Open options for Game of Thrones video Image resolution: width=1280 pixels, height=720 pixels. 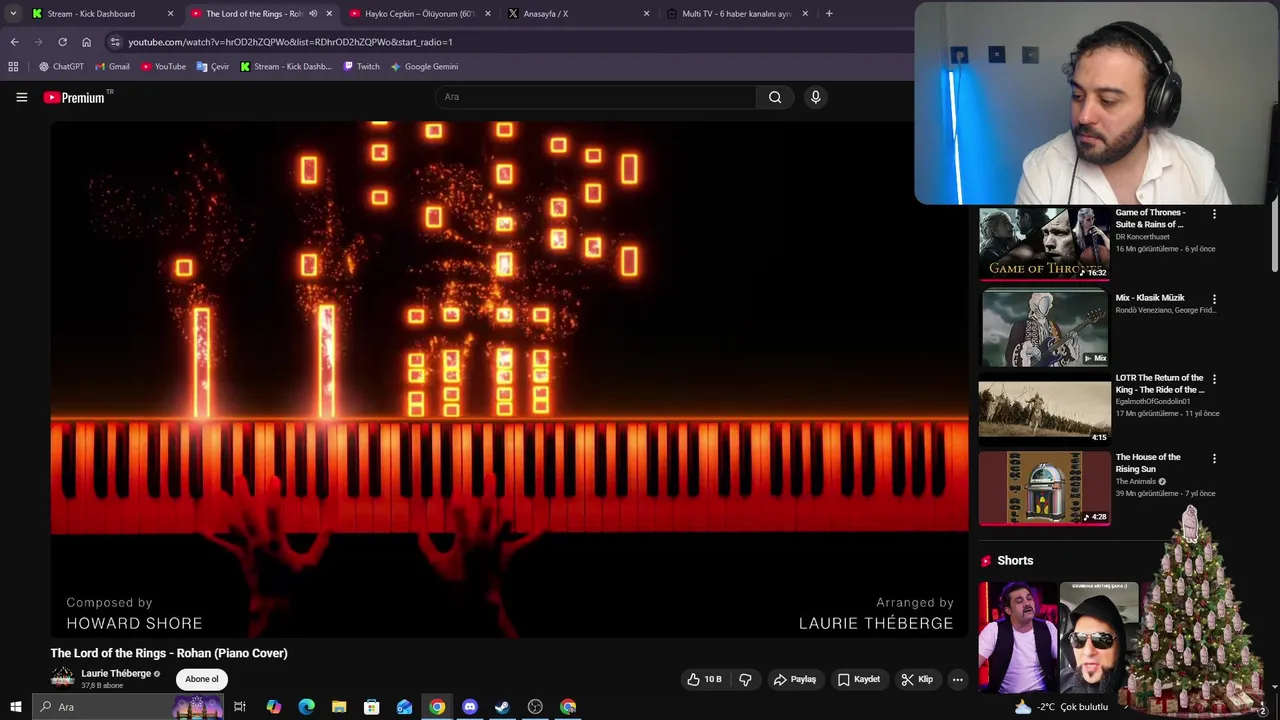click(x=1214, y=214)
